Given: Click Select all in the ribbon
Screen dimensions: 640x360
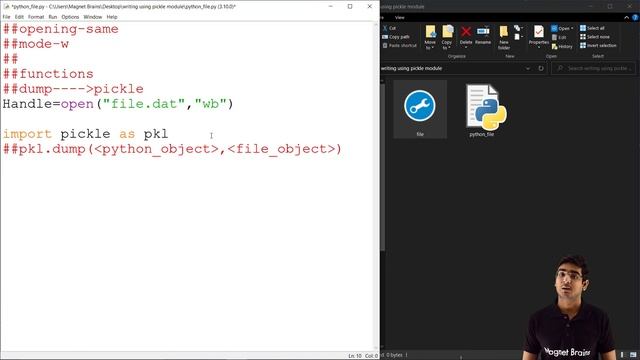Looking at the screenshot, I should tap(592, 28).
